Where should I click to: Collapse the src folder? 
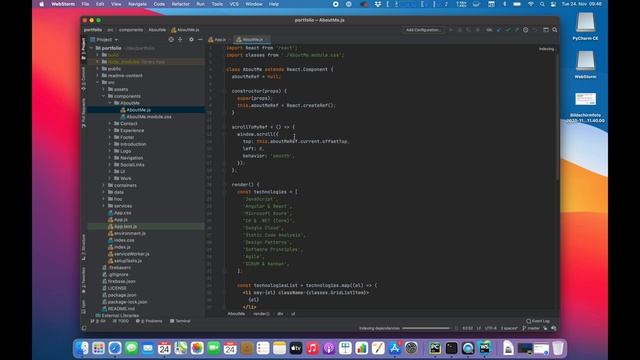(98, 82)
